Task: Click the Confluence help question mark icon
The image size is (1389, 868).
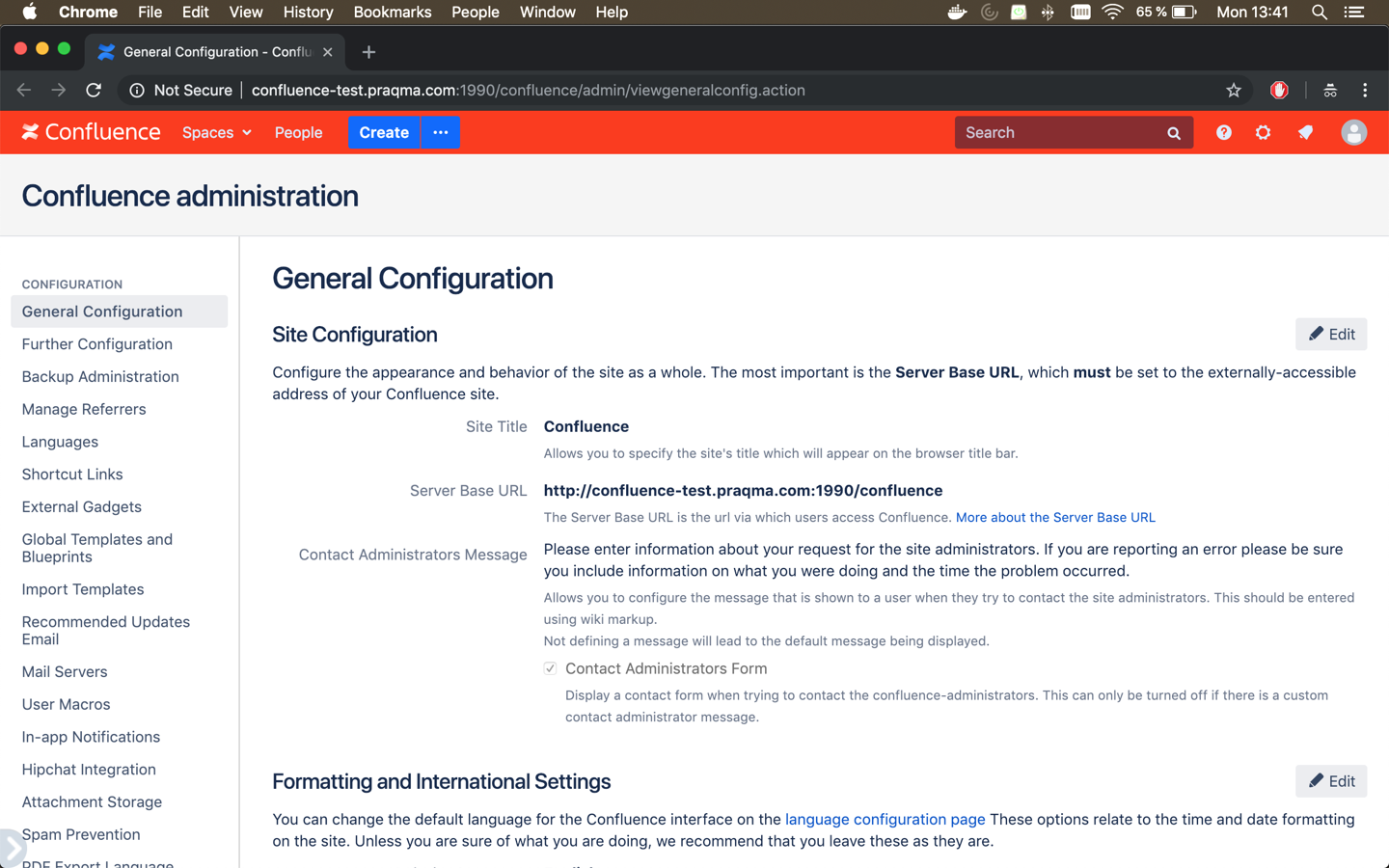Action: click(x=1223, y=133)
